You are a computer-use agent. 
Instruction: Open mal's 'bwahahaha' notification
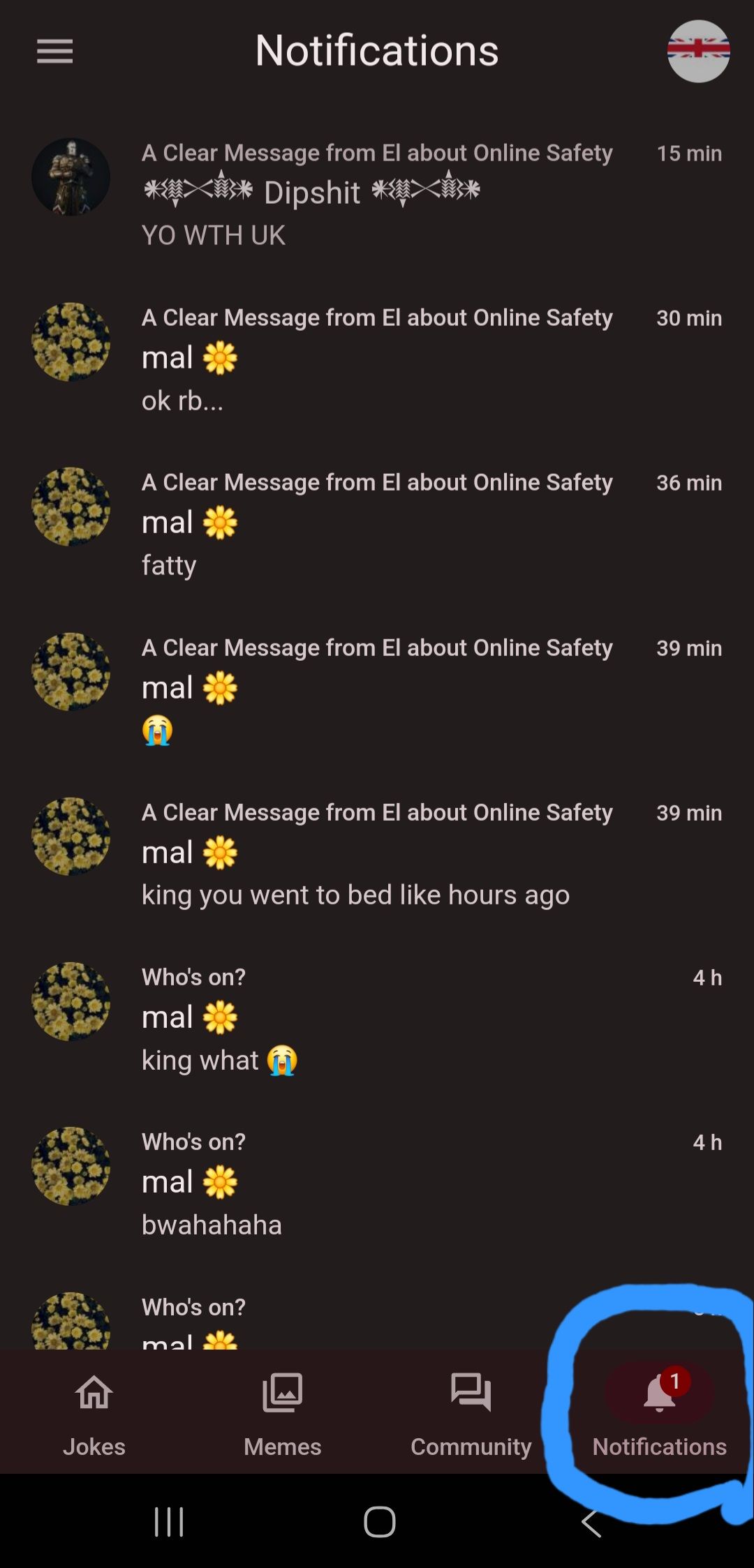377,1183
